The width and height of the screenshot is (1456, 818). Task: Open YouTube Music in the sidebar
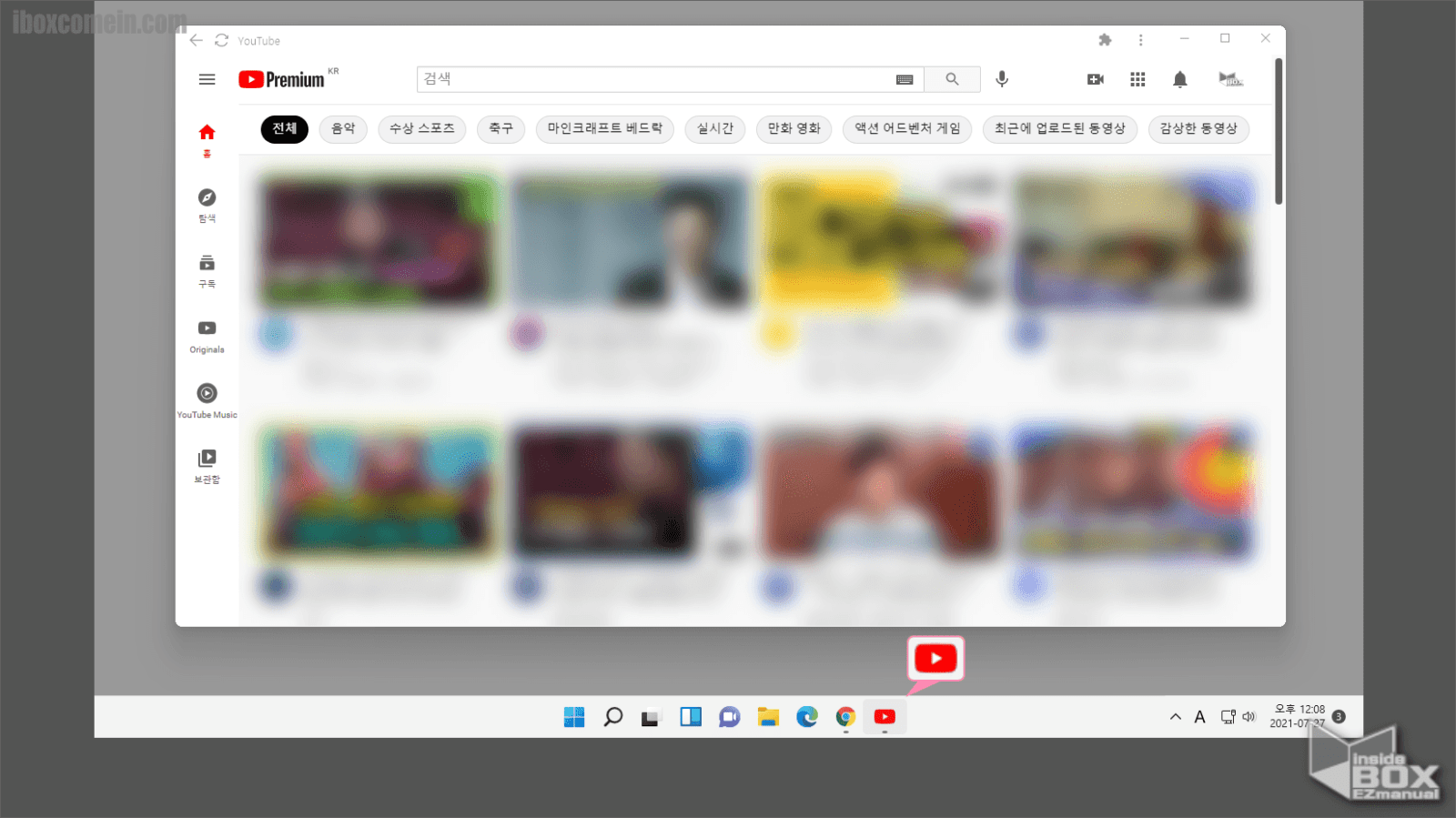[207, 399]
